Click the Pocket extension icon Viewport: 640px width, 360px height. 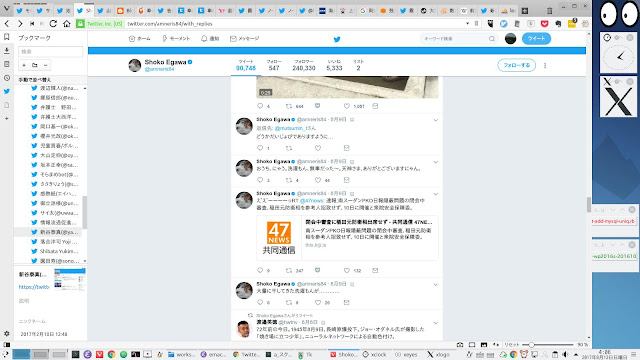pyautogui.click(x=544, y=24)
